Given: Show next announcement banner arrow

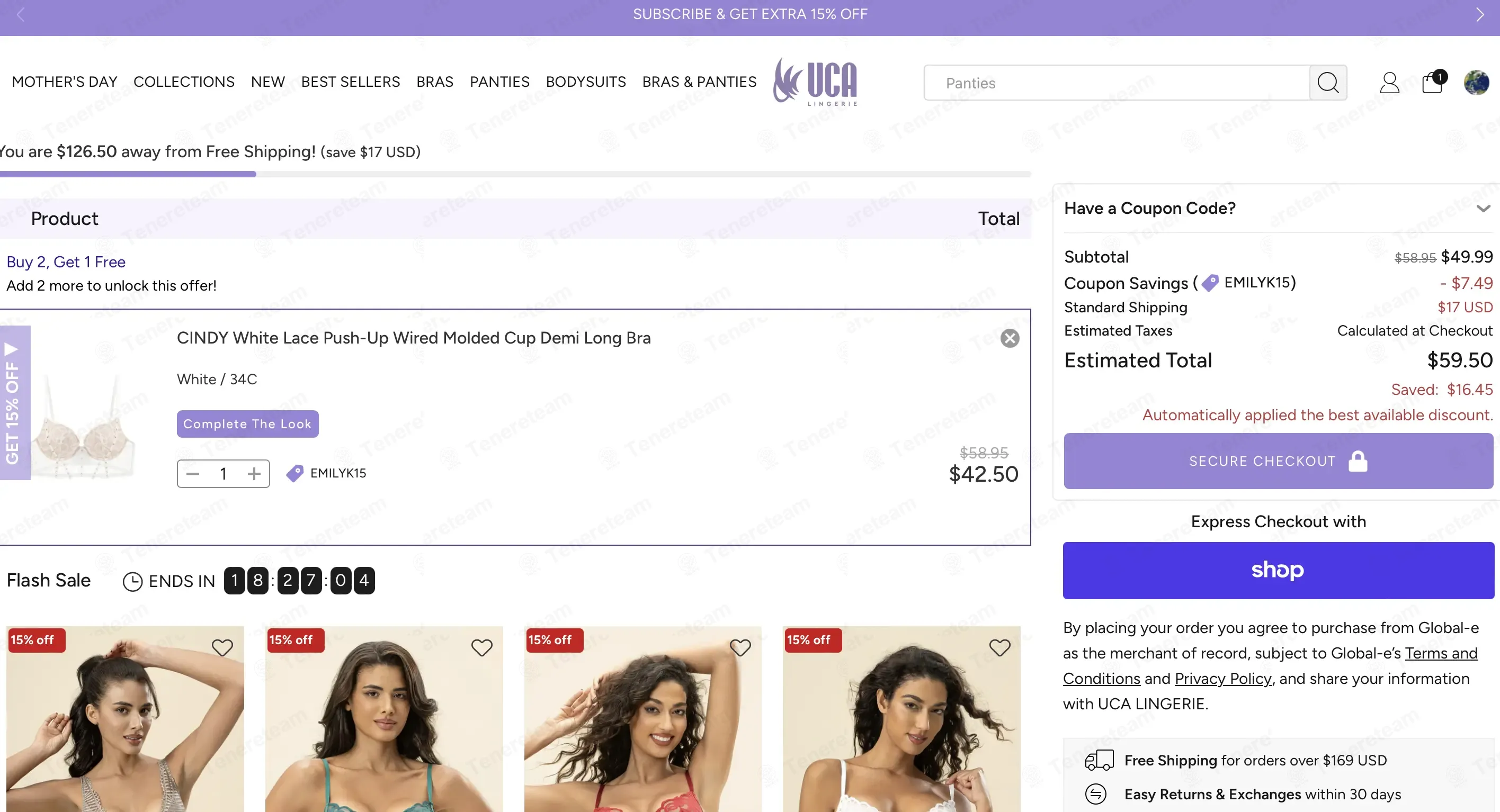Looking at the screenshot, I should click(x=1480, y=14).
